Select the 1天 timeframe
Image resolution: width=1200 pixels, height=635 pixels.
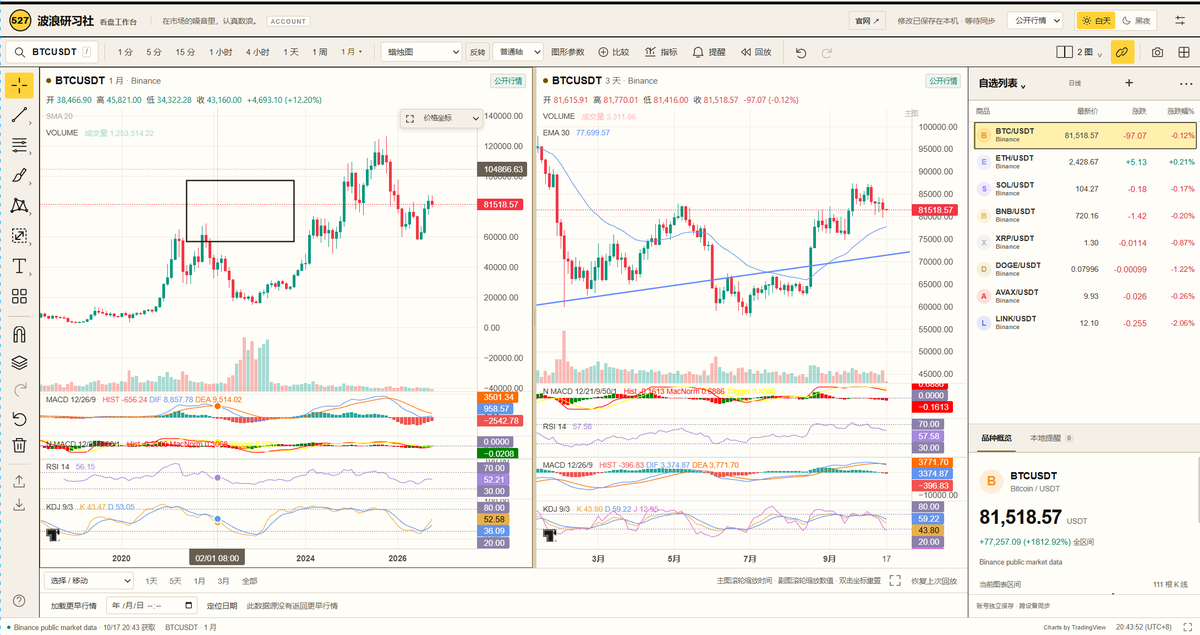pos(291,52)
